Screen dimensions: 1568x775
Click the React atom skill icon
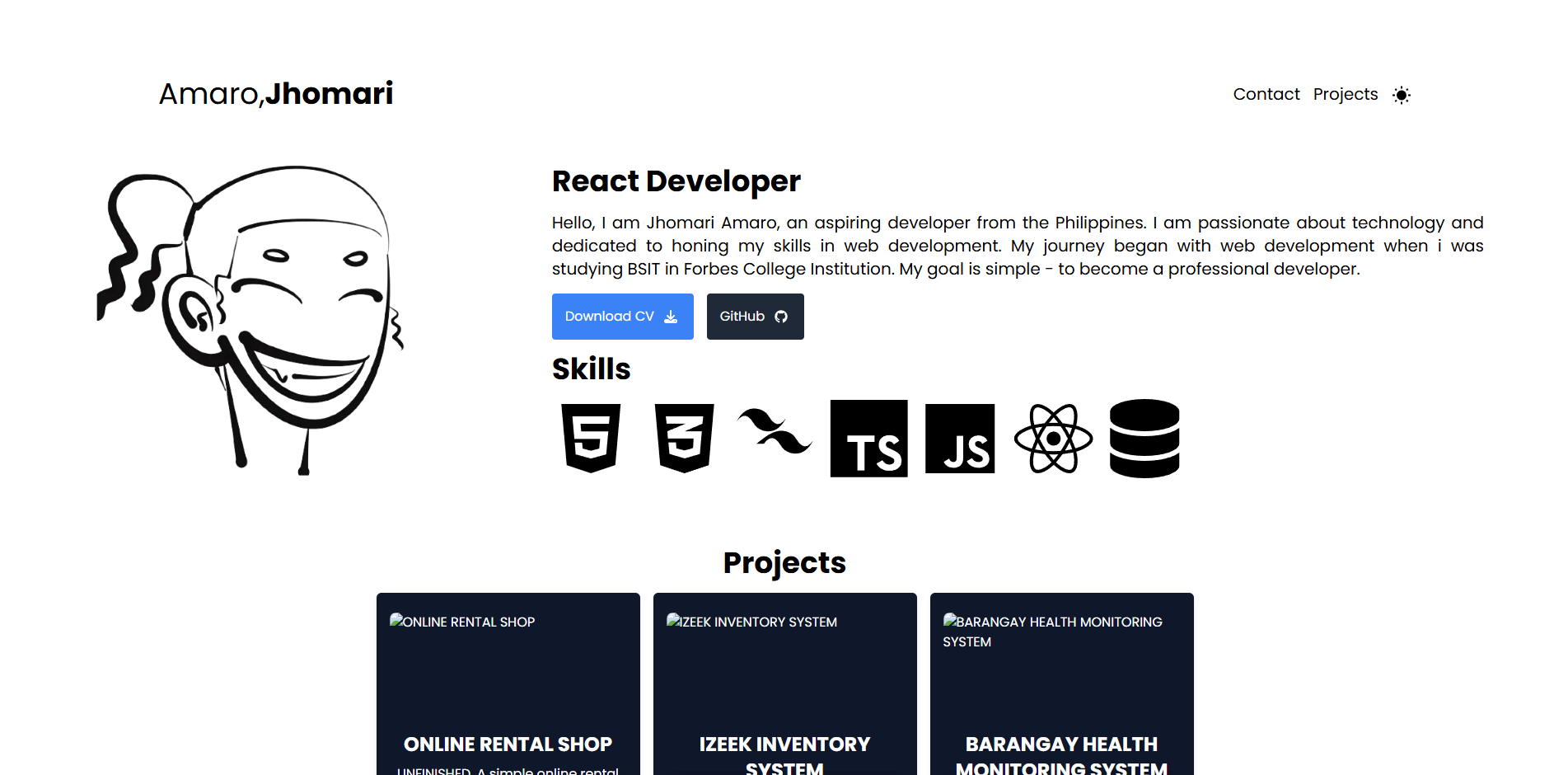click(1053, 439)
